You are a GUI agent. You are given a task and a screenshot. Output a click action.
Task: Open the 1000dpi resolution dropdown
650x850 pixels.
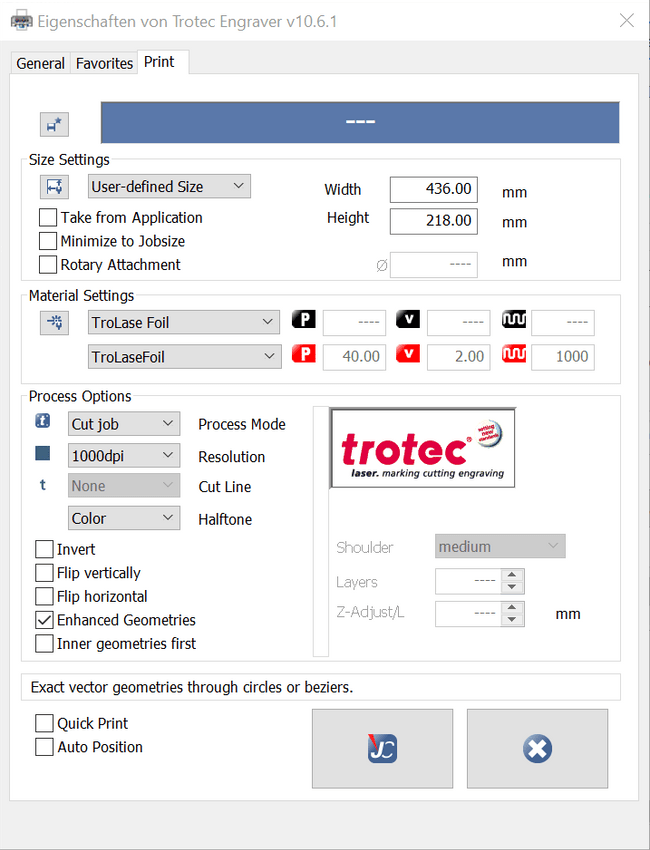[124, 456]
